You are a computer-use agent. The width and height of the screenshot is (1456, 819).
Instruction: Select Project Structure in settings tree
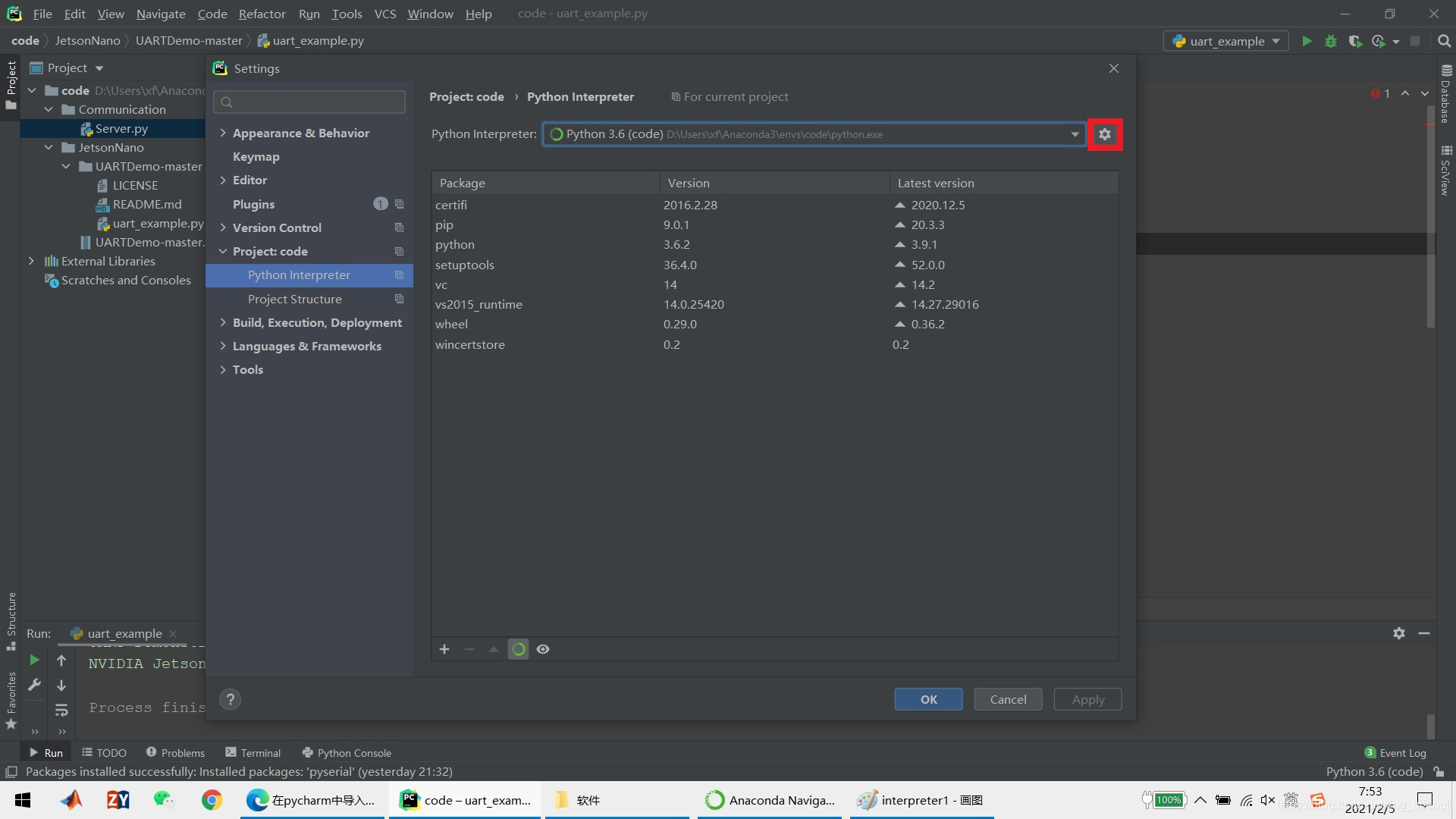pyautogui.click(x=294, y=299)
